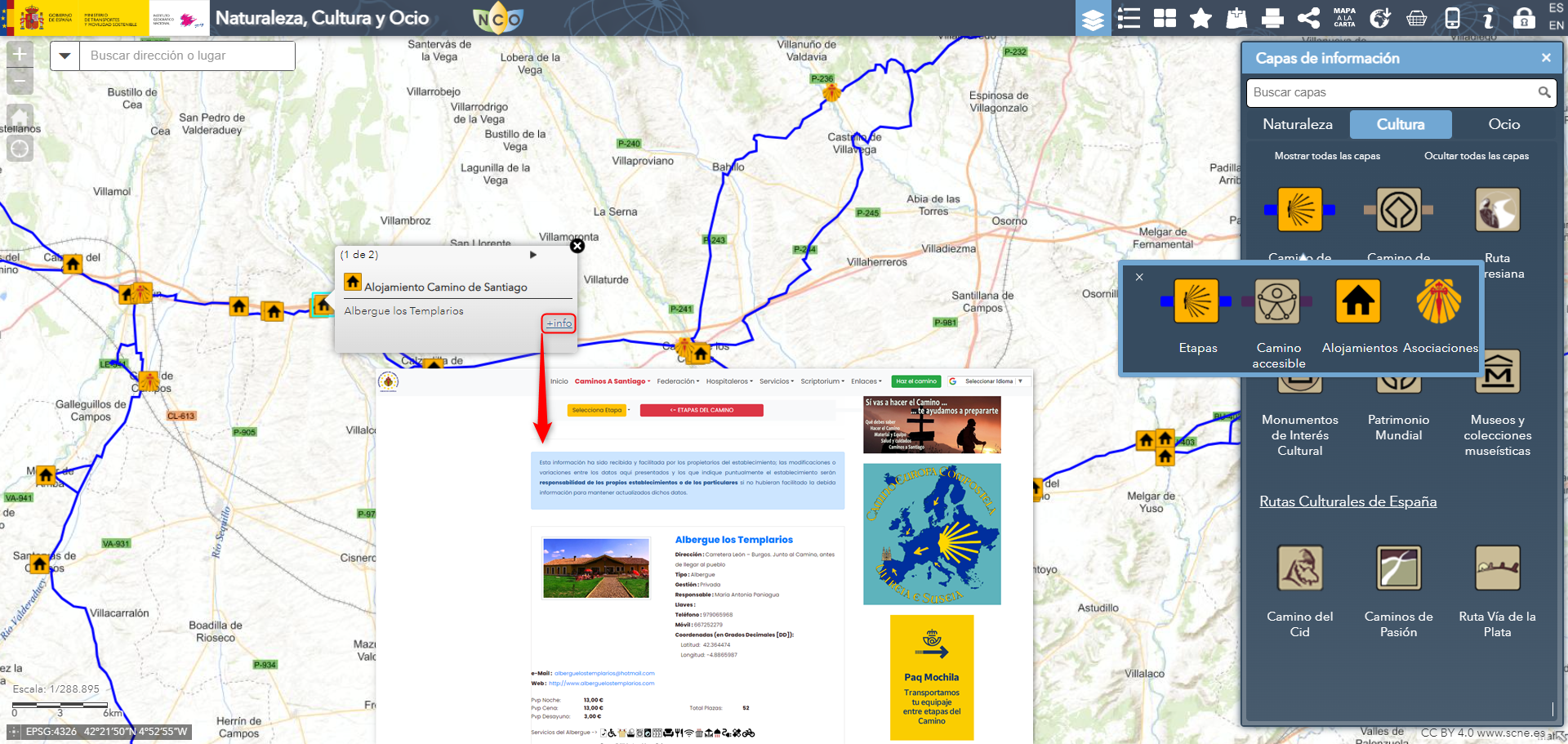Screen dimensions: 1568x744
Task: Click 'Inicio' in the embedded page menu
Action: click(x=559, y=381)
